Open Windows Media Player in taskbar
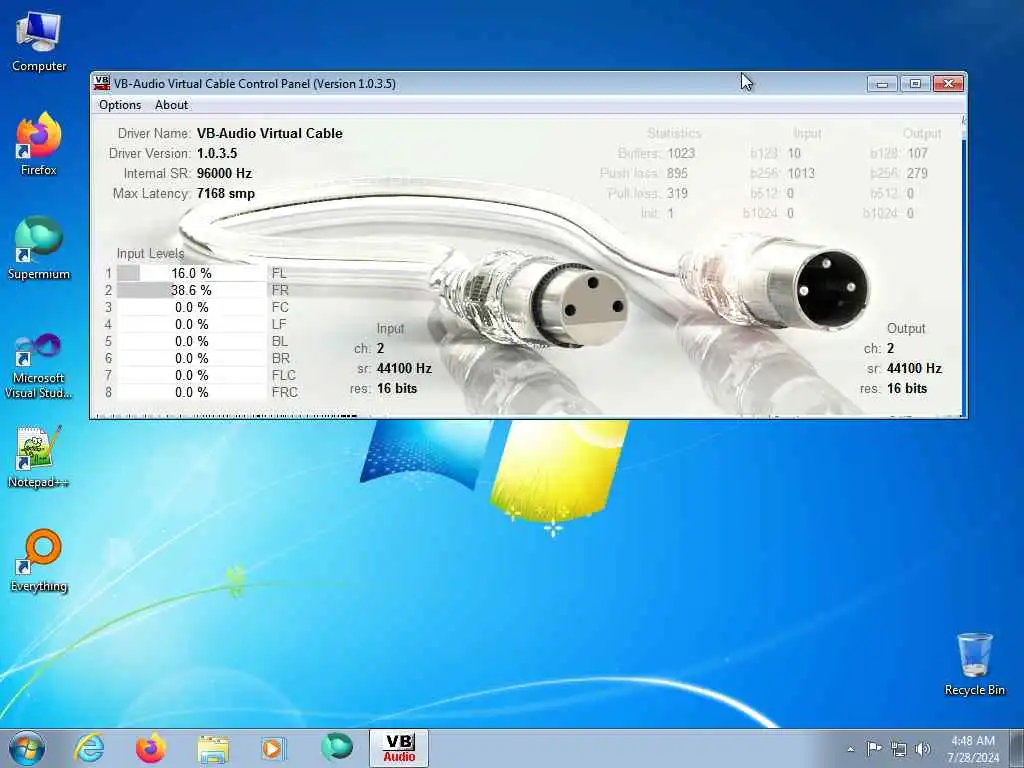This screenshot has width=1024, height=768. coord(272,748)
